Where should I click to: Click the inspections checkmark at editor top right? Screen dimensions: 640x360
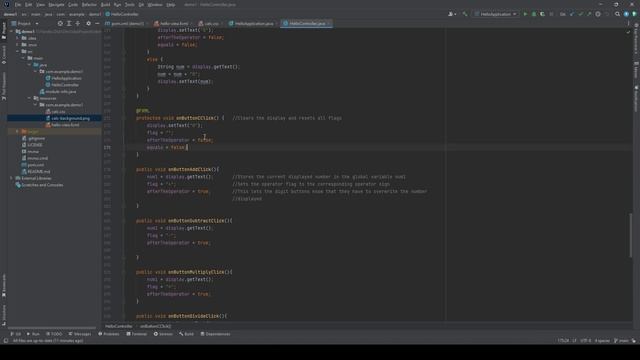(628, 31)
